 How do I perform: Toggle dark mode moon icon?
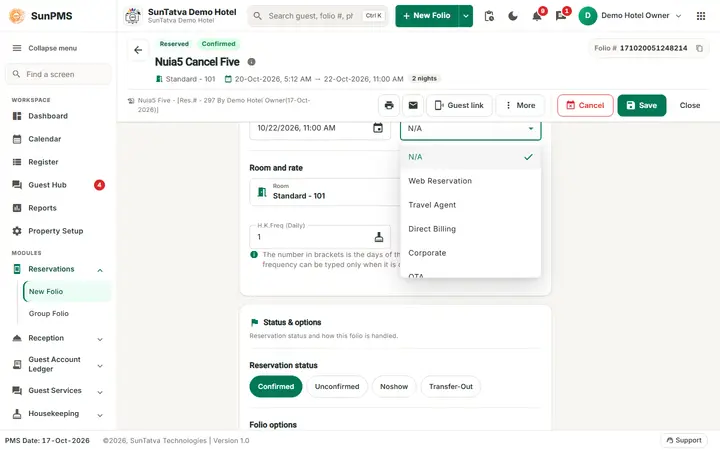pos(513,16)
